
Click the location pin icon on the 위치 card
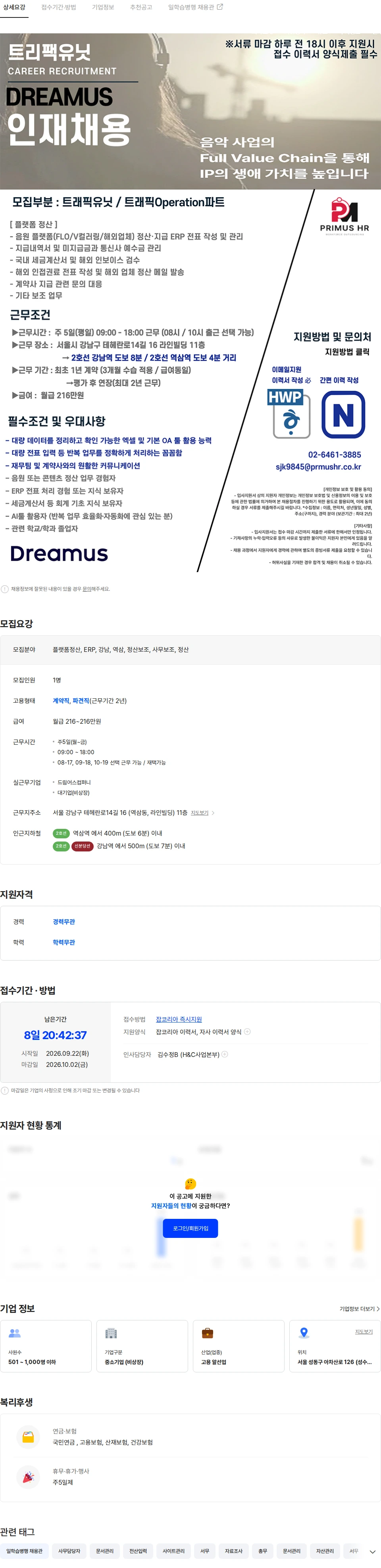pyautogui.click(x=304, y=1333)
